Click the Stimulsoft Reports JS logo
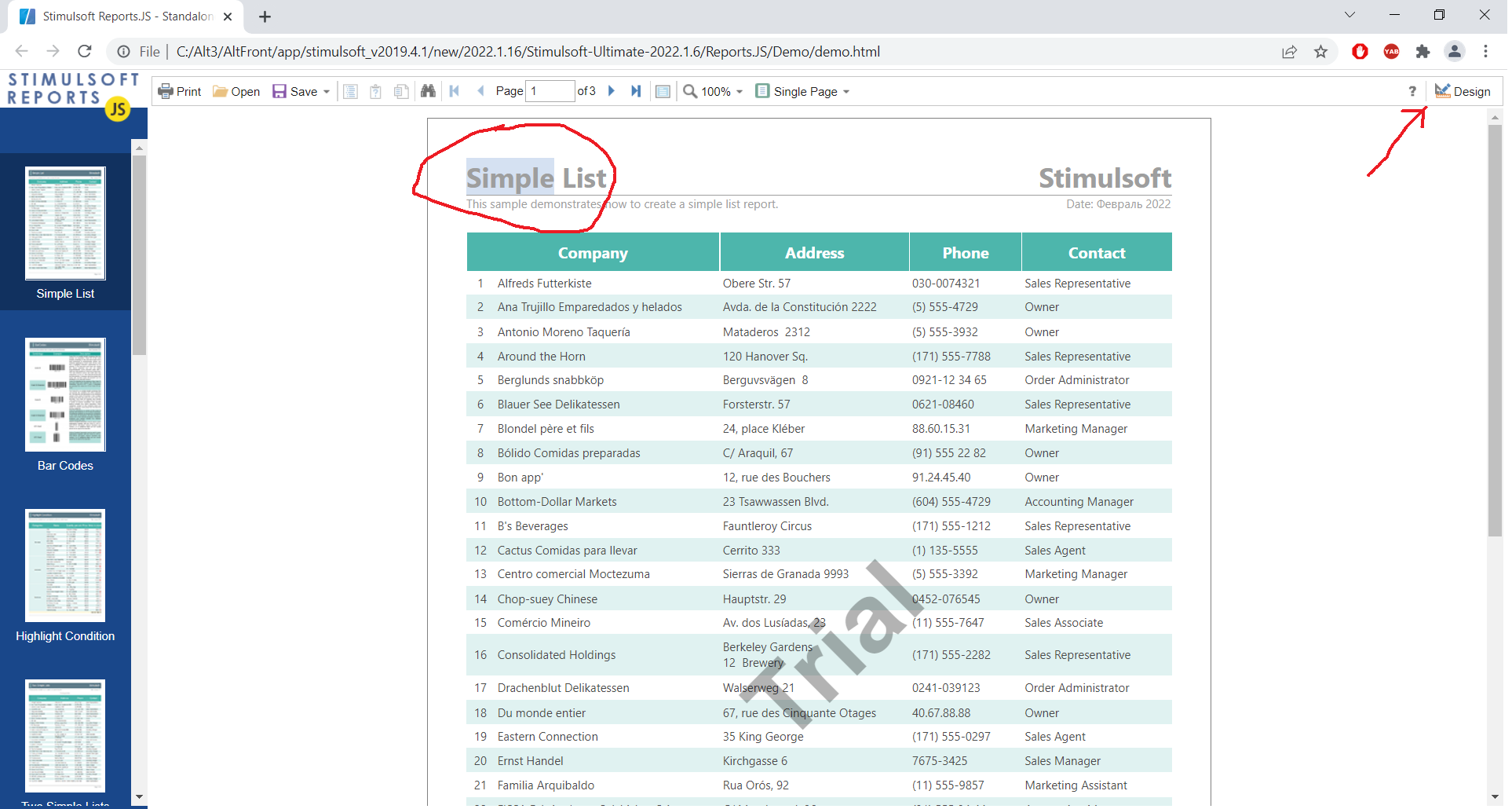 [73, 96]
